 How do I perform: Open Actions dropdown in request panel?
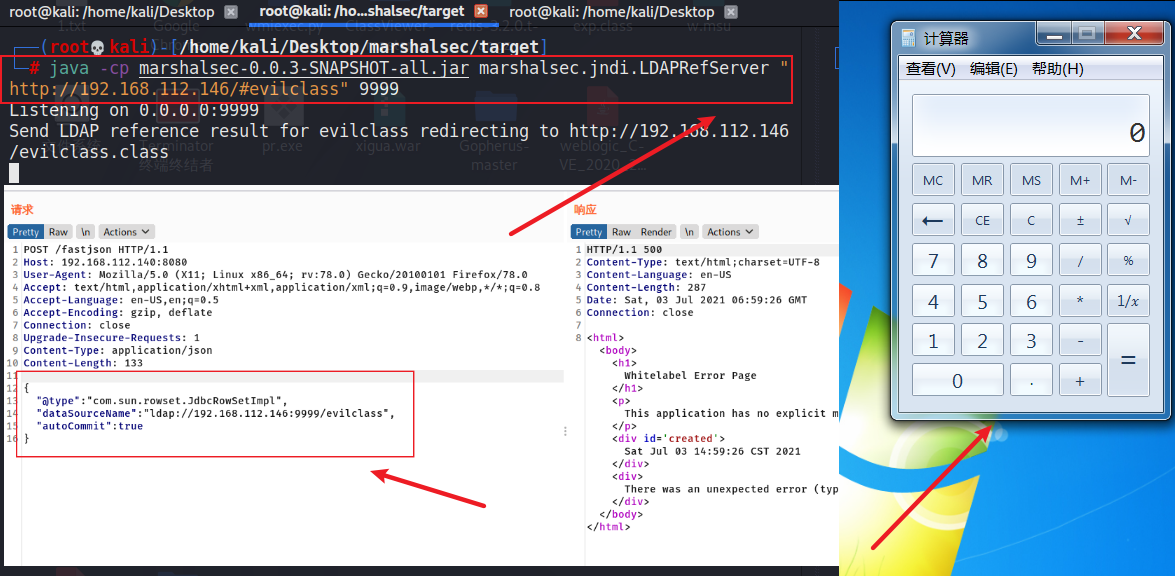point(127,232)
